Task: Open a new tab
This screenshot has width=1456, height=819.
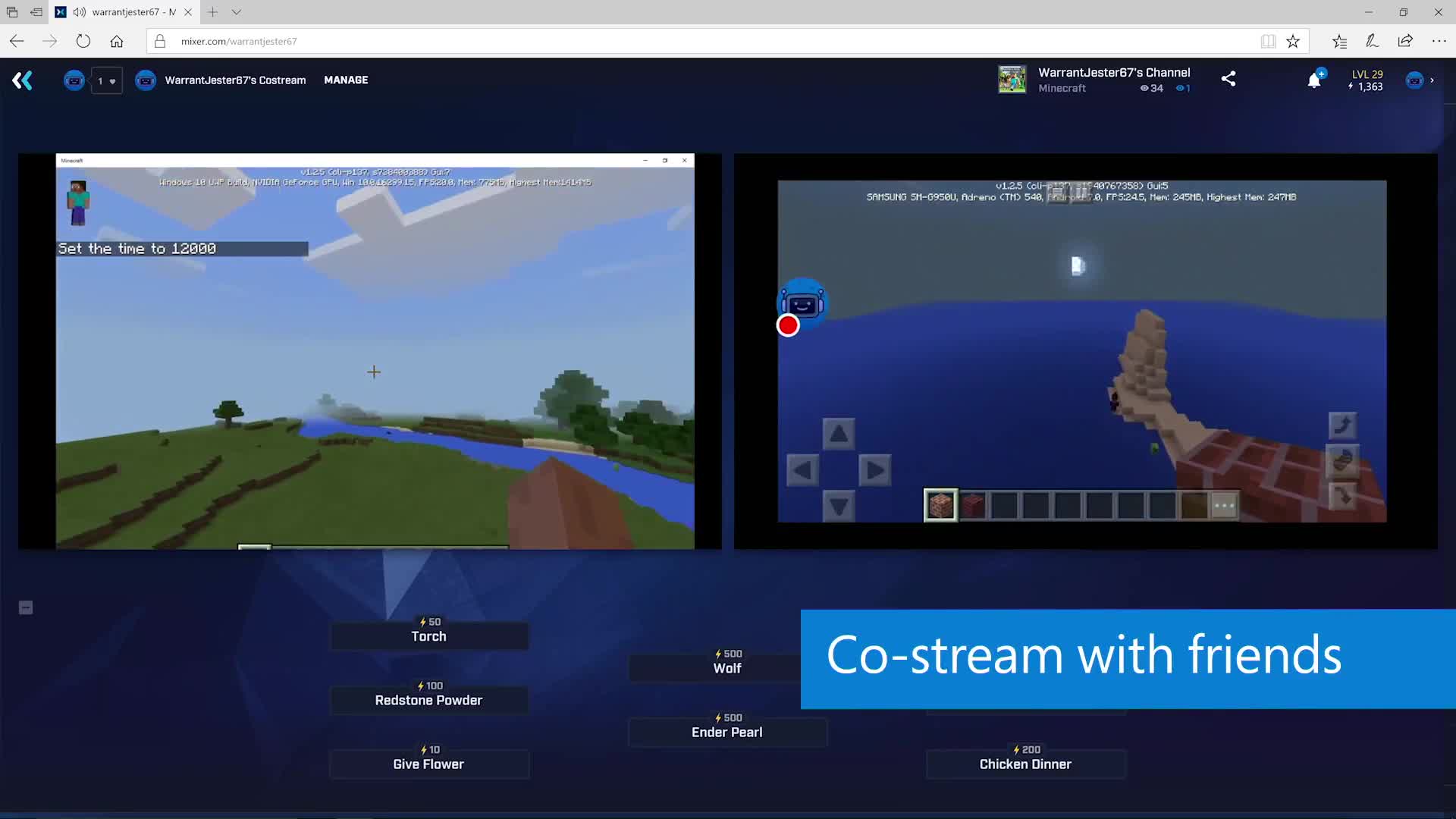Action: point(213,12)
